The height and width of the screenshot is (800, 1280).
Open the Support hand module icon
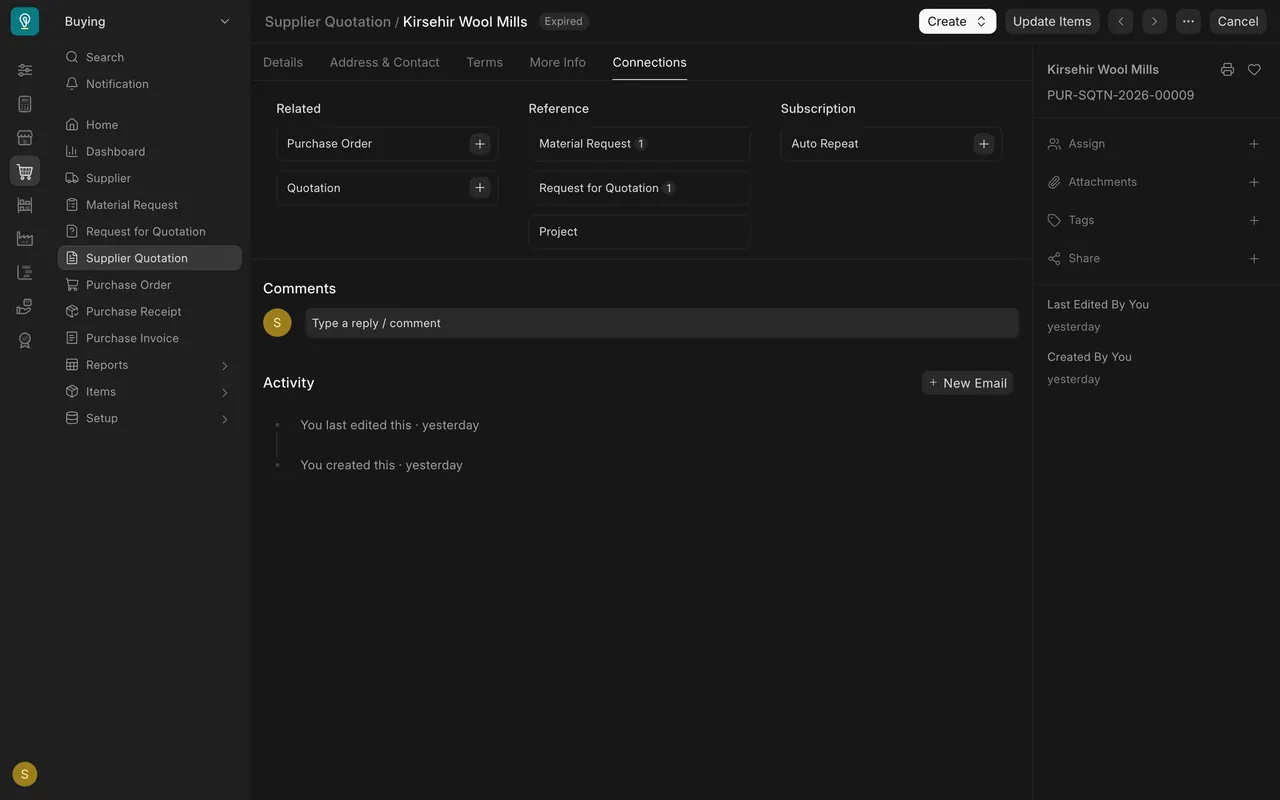[x=25, y=307]
